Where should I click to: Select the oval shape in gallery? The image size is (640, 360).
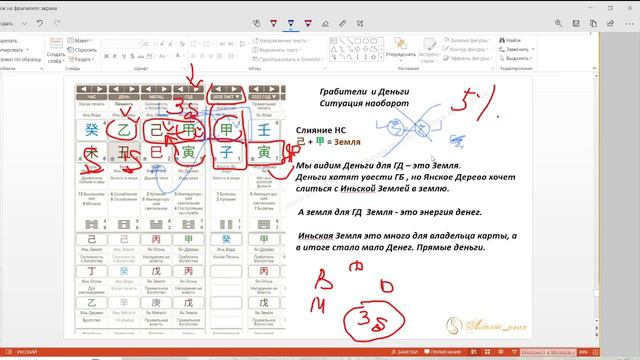point(366,41)
